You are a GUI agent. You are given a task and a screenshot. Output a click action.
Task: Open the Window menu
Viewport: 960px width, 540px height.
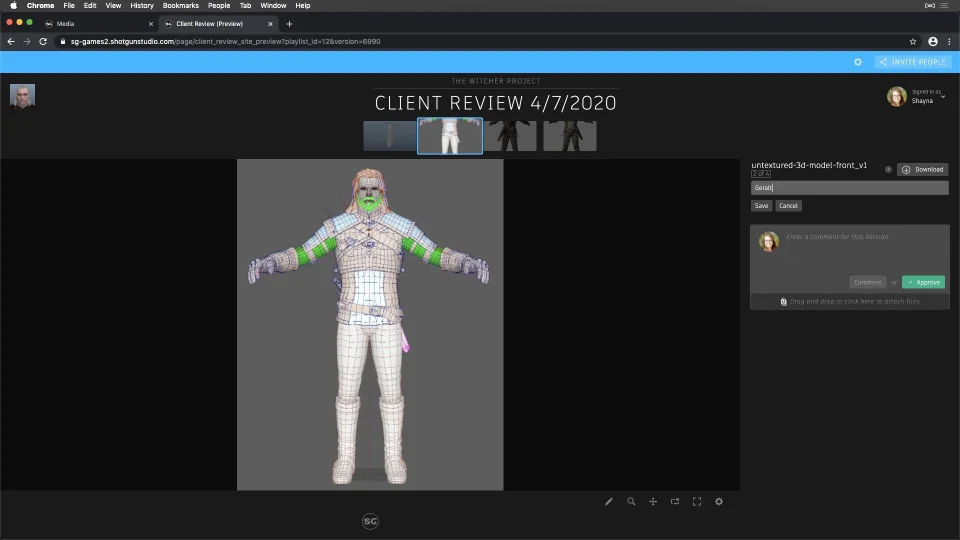[273, 6]
